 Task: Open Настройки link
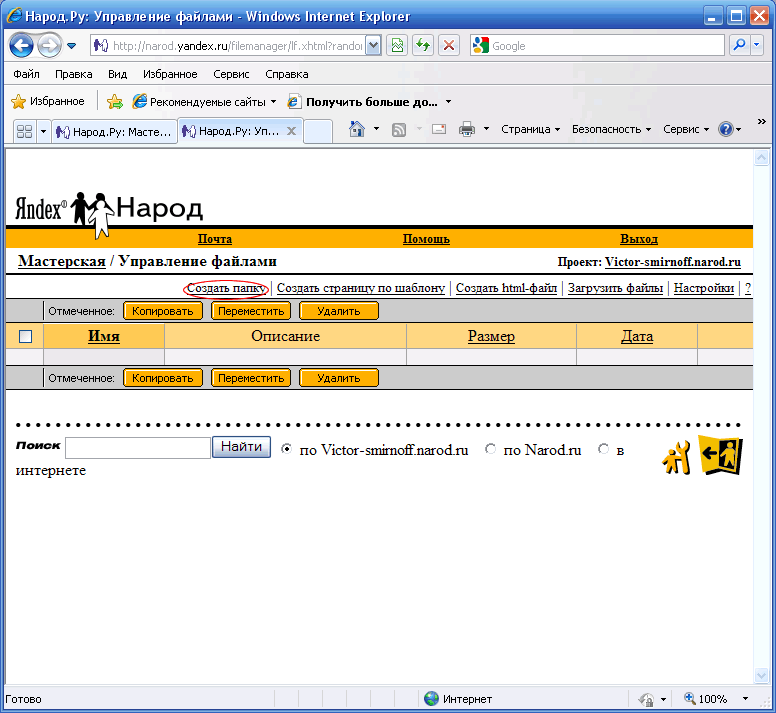click(704, 288)
